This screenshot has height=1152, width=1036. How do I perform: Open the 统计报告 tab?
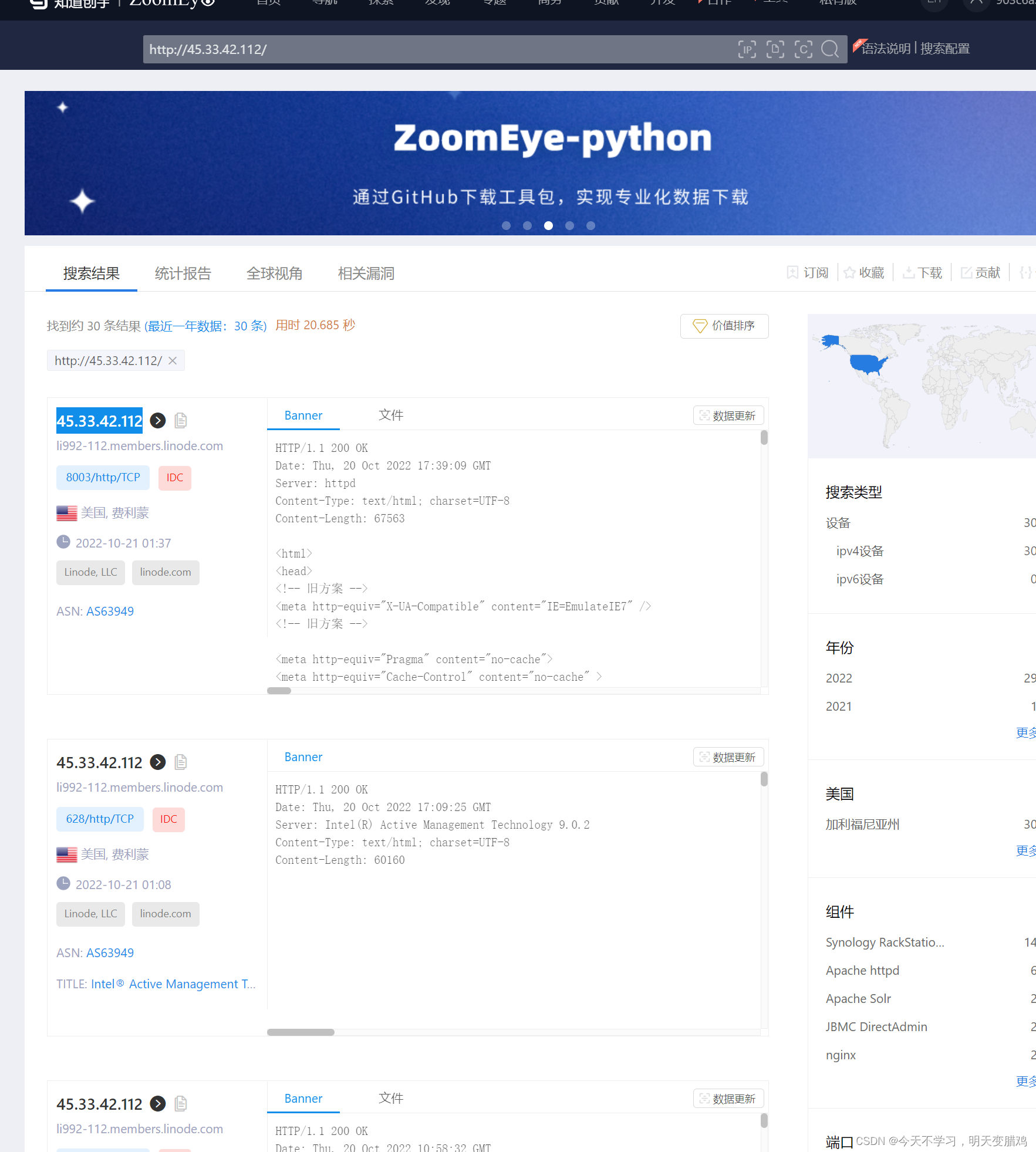(x=183, y=273)
